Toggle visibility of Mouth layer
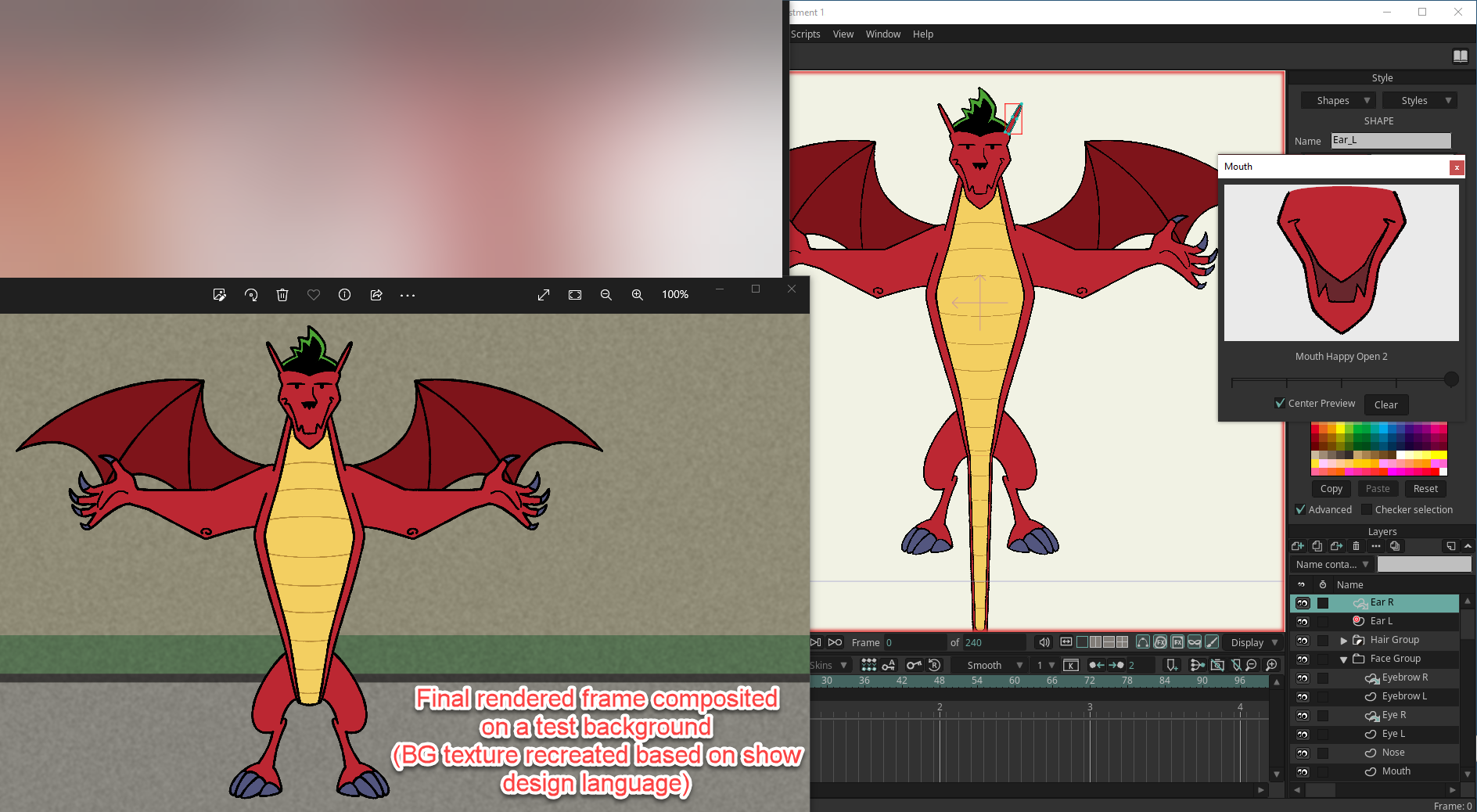 (1303, 772)
